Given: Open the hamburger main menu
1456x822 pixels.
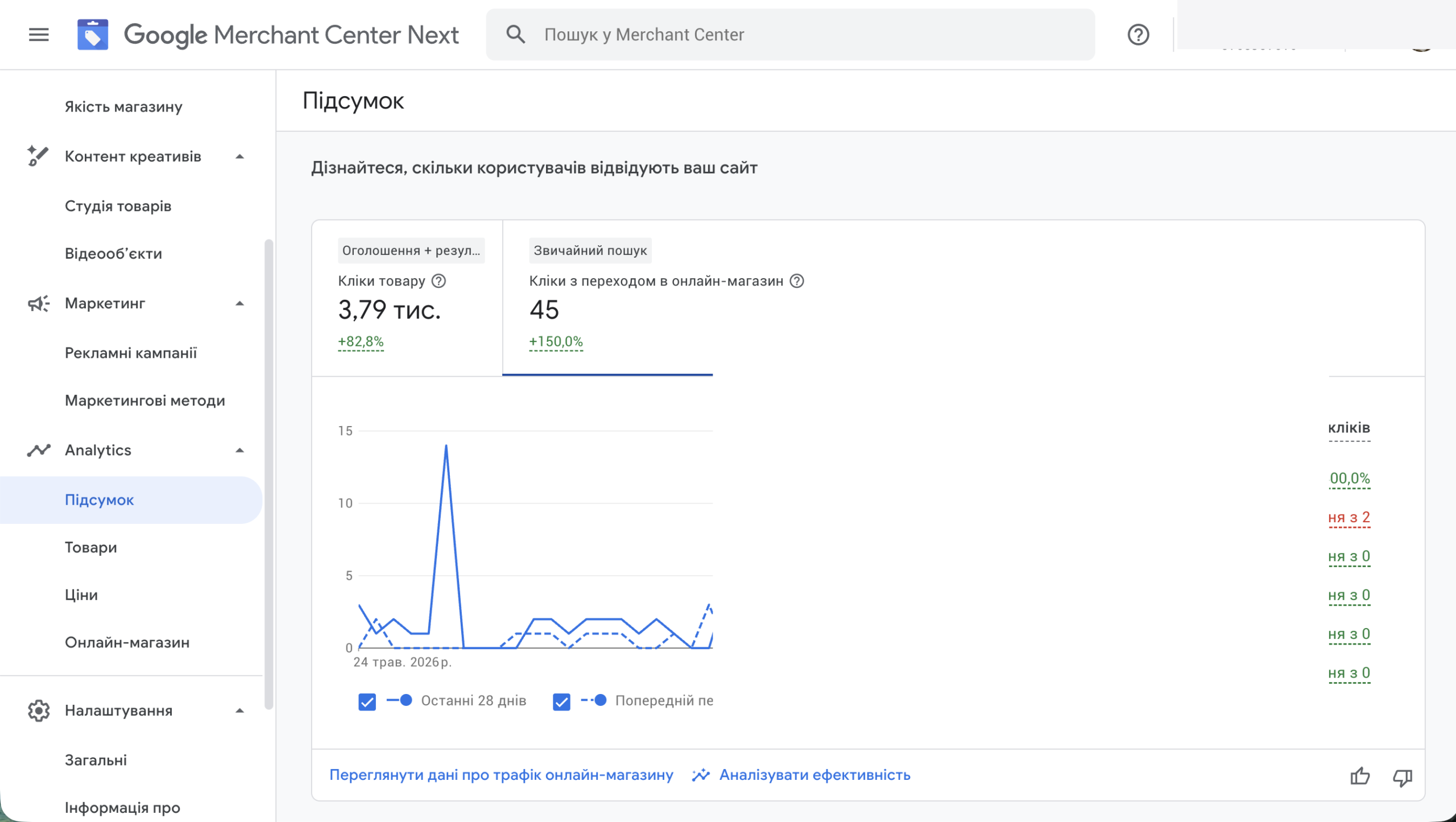Looking at the screenshot, I should pos(39,35).
